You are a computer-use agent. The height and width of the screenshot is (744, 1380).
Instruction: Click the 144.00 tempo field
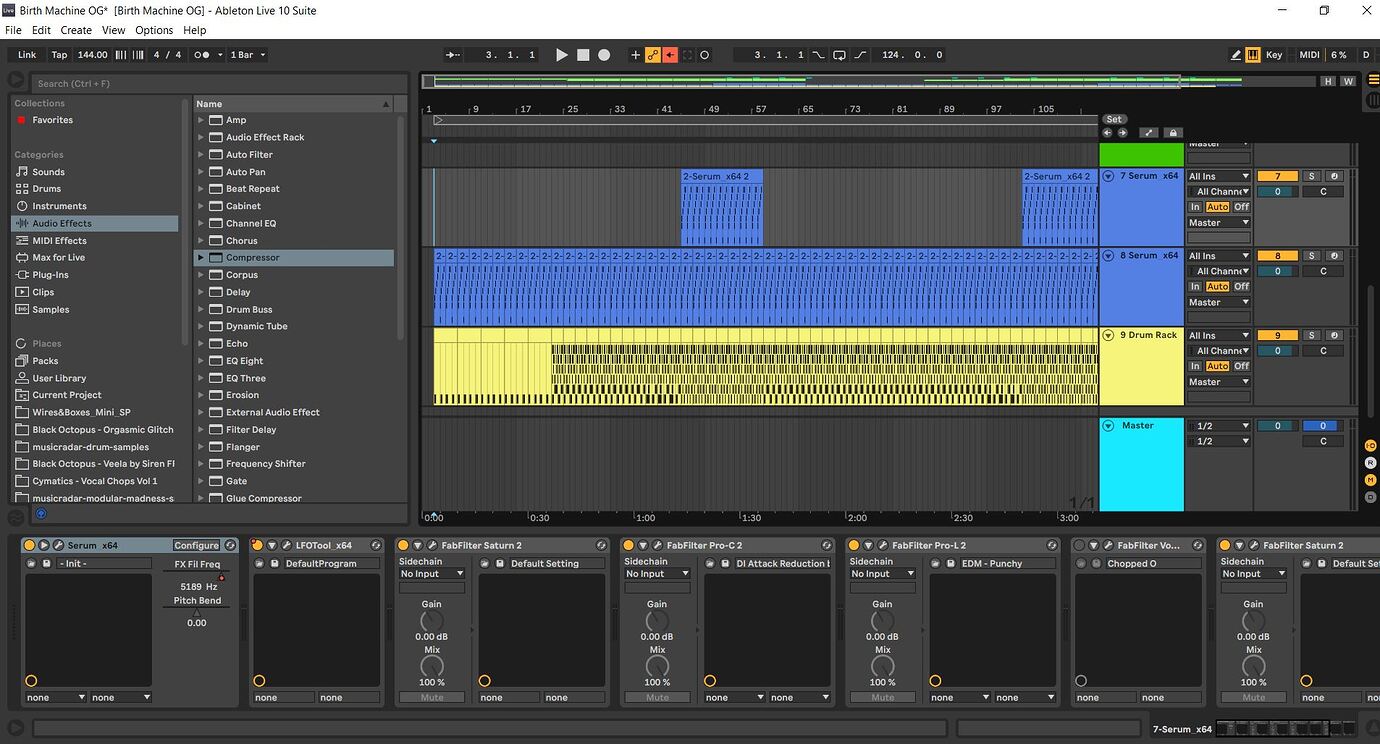93,55
